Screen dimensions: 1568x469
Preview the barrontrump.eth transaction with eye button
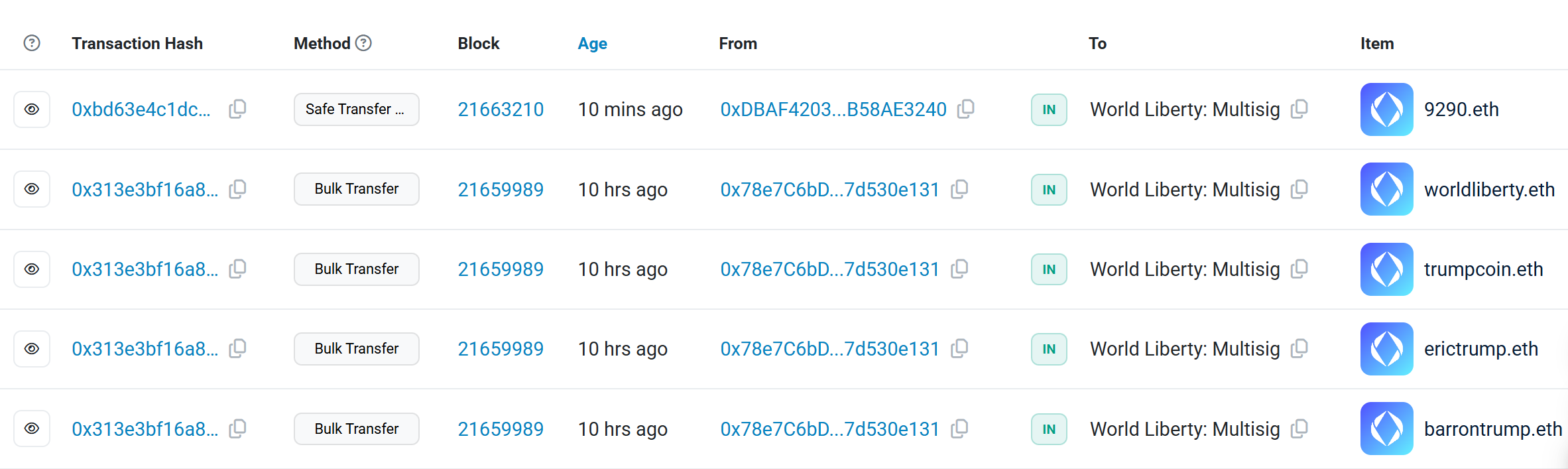pyautogui.click(x=32, y=429)
